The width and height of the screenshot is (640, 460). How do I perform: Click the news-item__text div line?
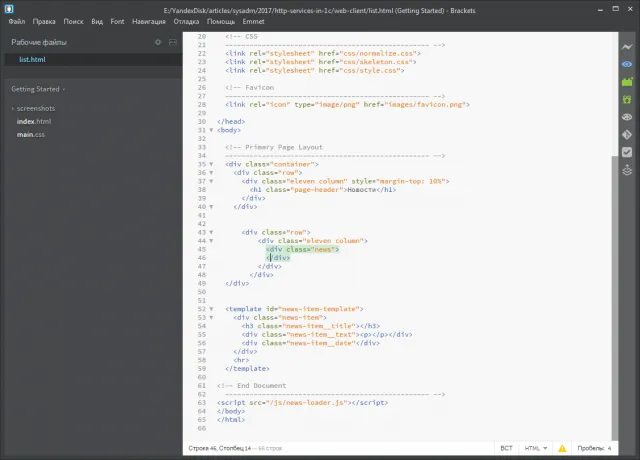[327, 334]
